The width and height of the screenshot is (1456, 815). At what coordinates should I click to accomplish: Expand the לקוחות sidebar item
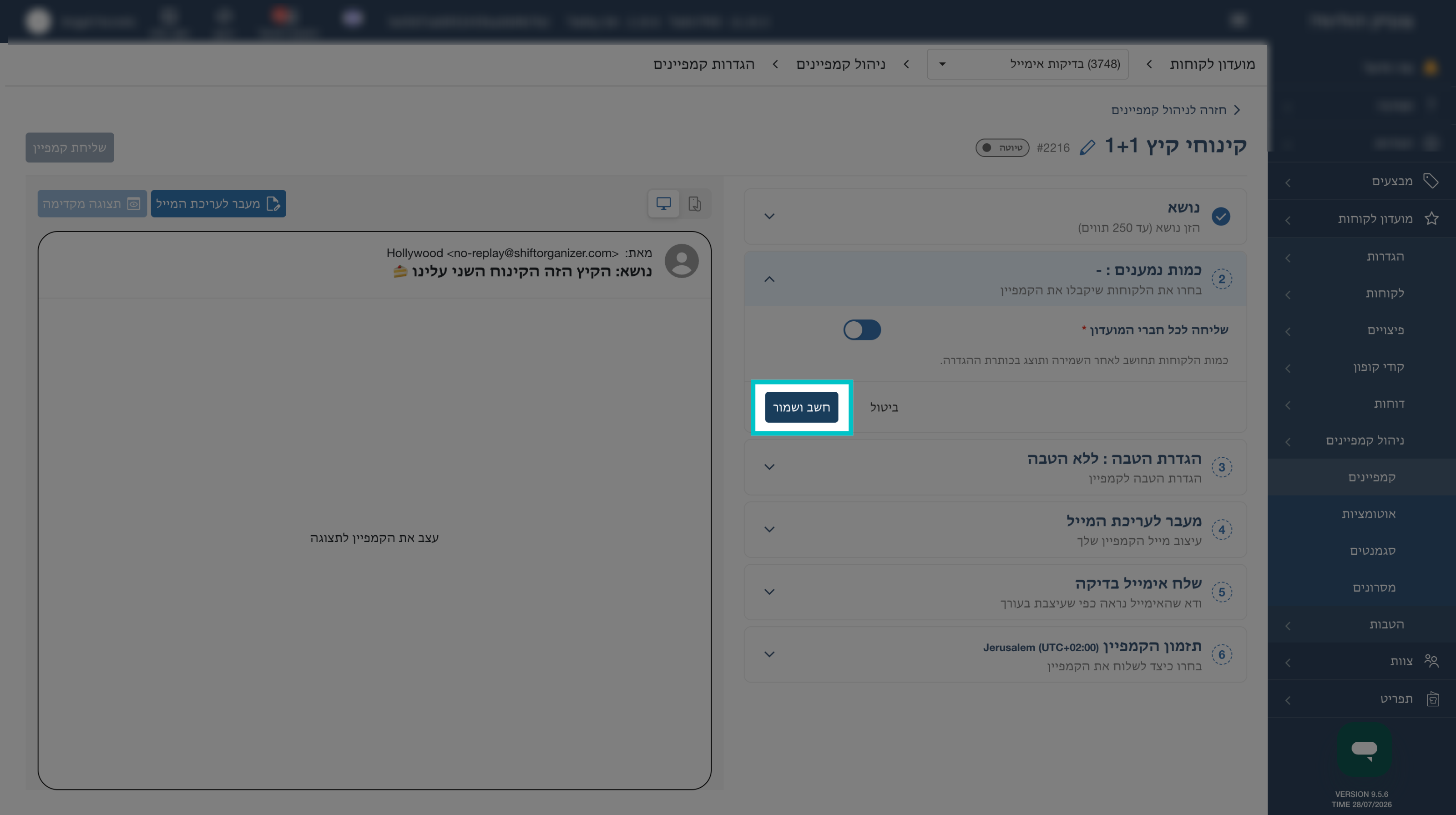coord(1362,294)
